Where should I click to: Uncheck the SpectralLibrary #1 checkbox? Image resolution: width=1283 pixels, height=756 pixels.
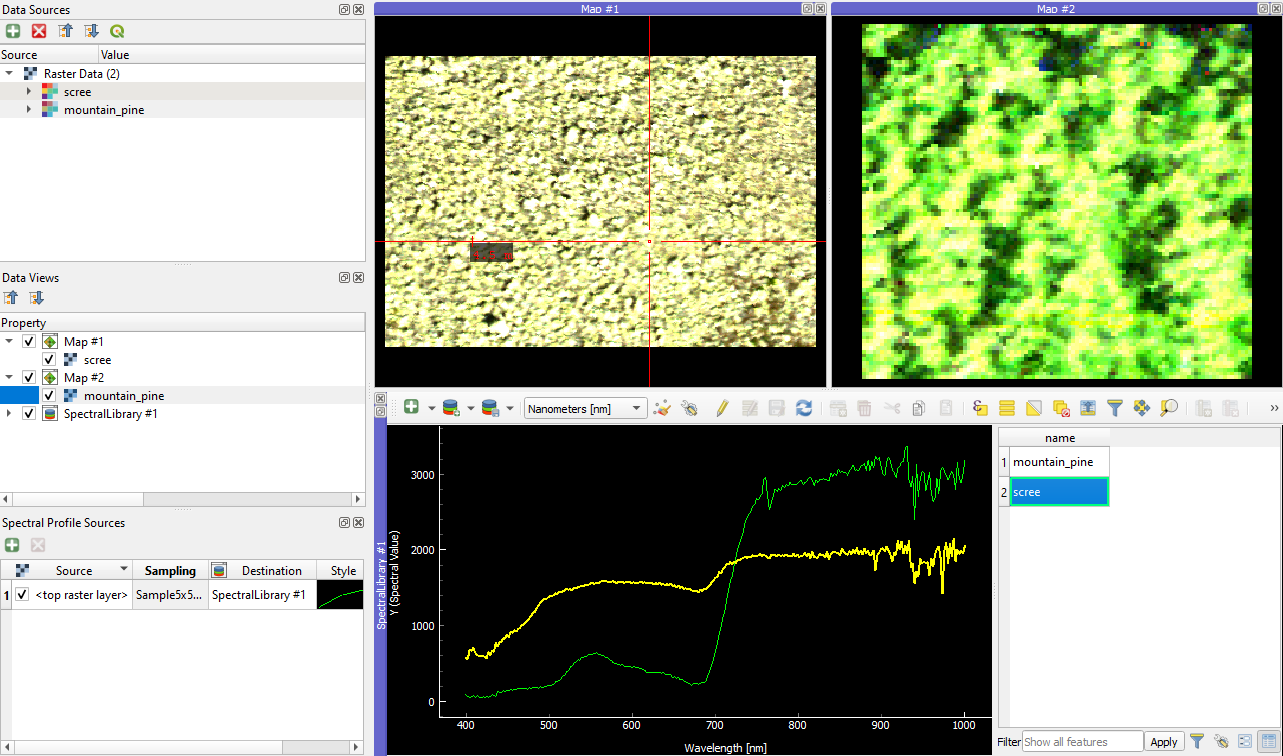click(x=29, y=414)
